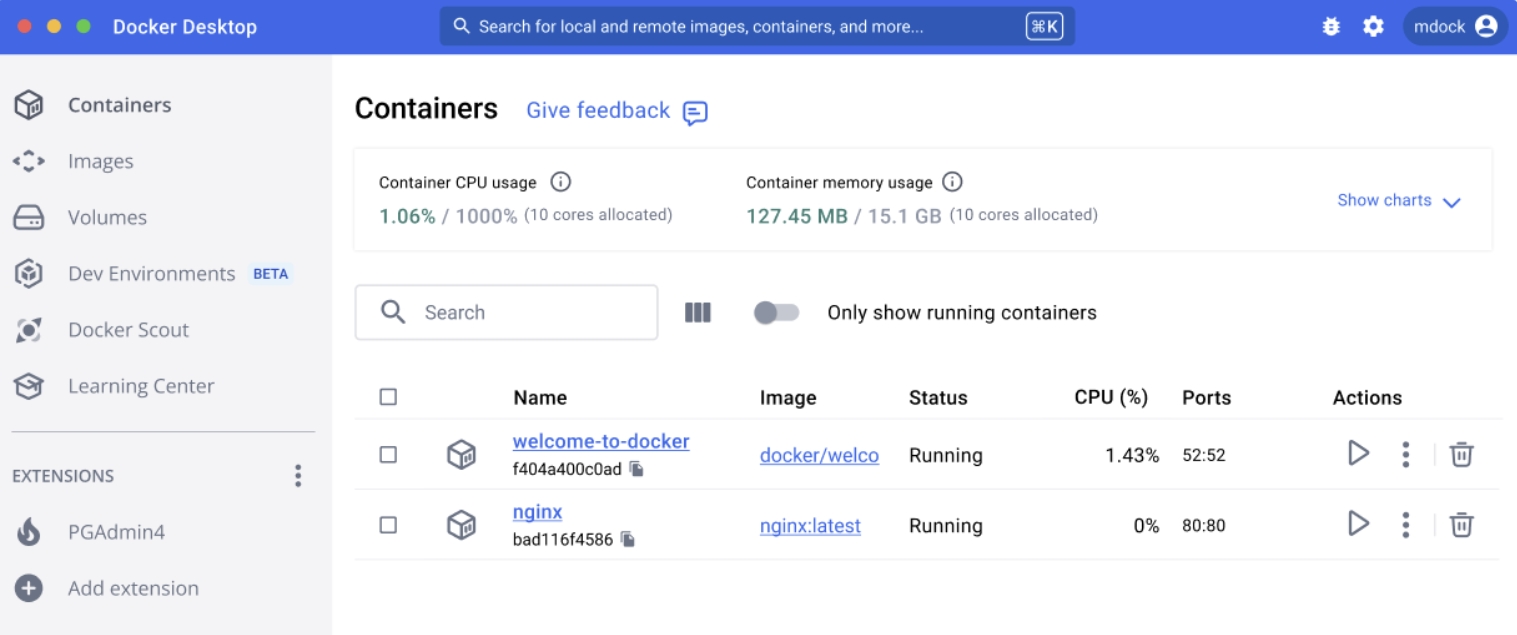Expand Show charts
Viewport: 1517px width, 635px height.
click(1399, 200)
